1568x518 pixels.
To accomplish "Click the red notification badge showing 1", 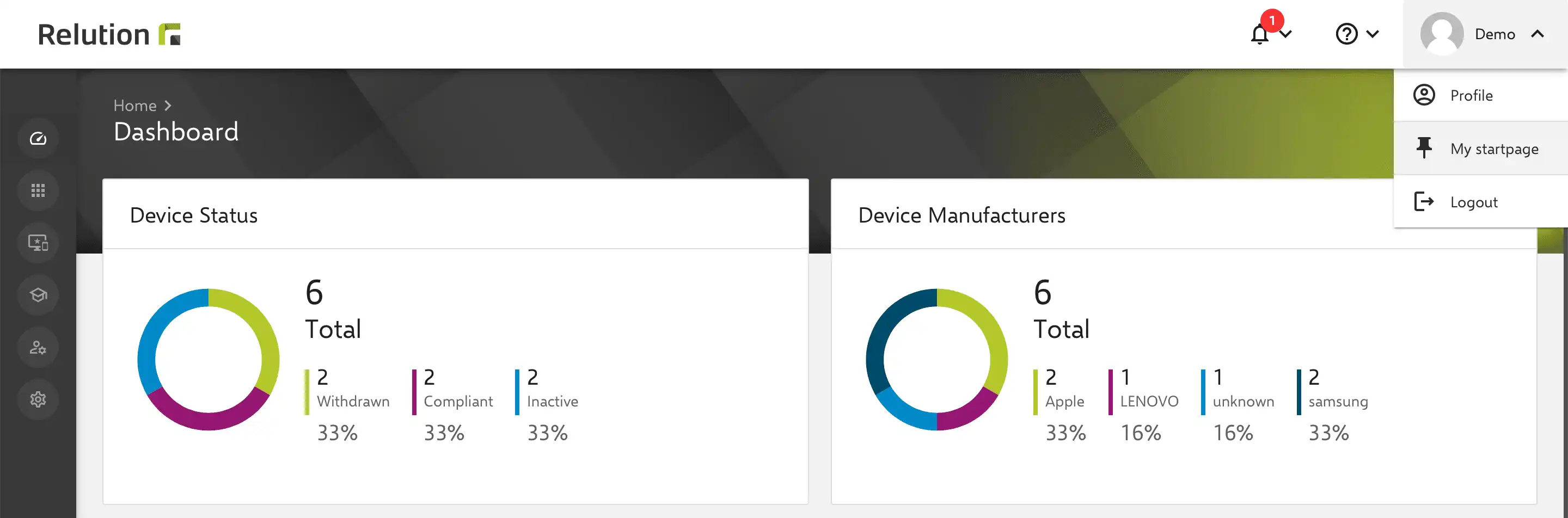I will pyautogui.click(x=1272, y=21).
